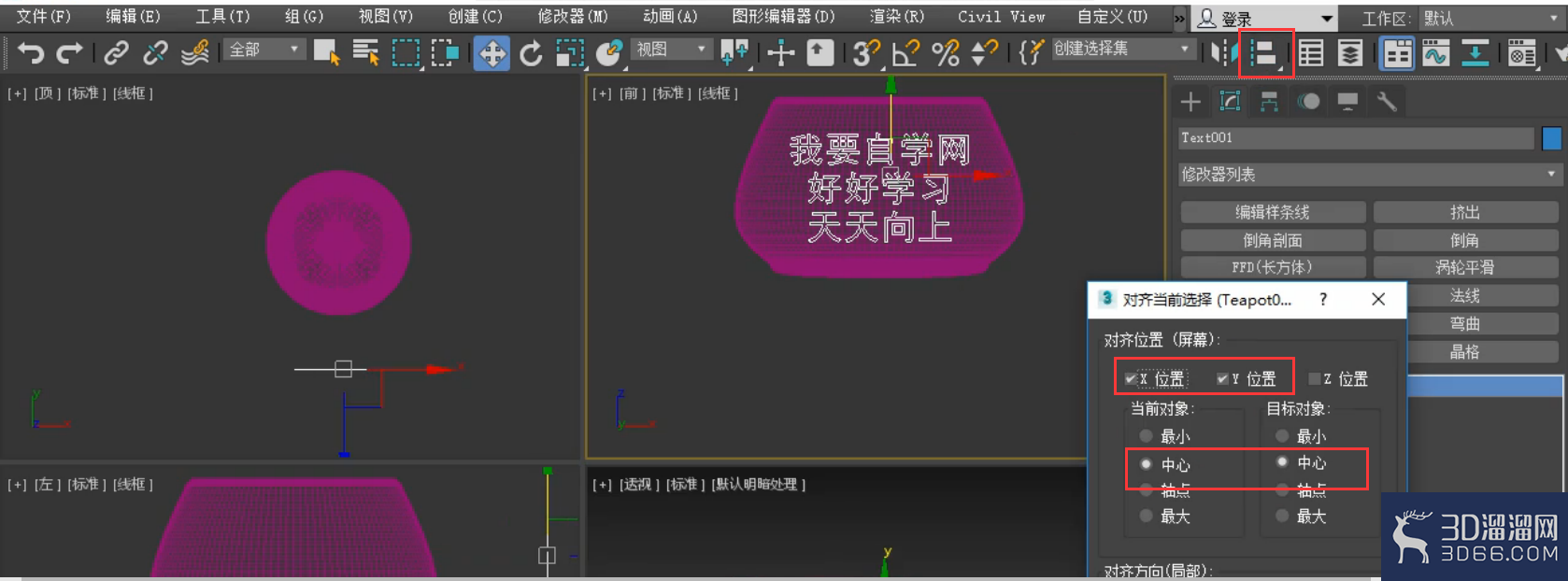Viewport: 1568px width, 581px height.
Task: Click the Redo arrow icon
Action: click(x=69, y=53)
